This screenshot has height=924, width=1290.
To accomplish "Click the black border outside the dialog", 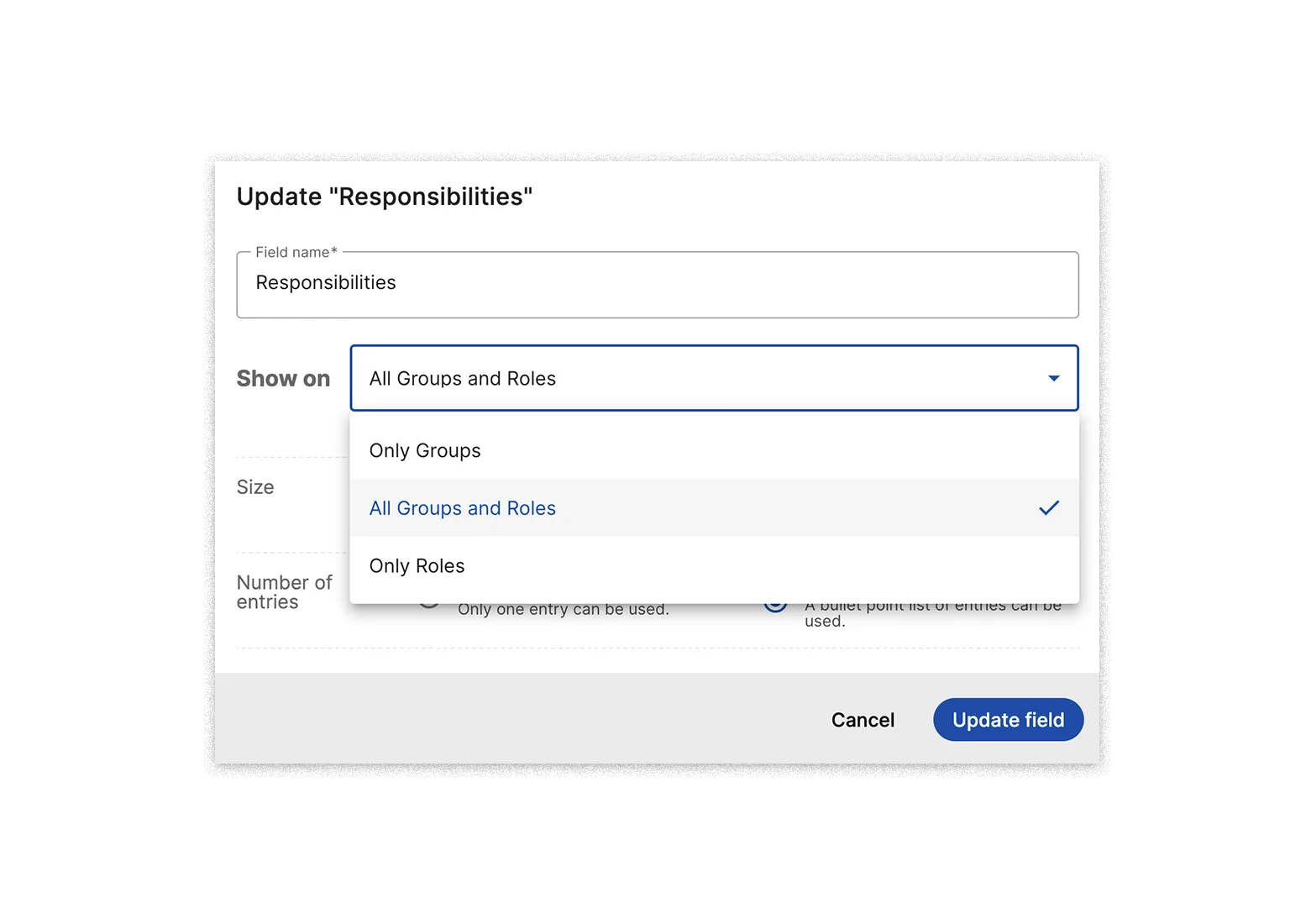I will coord(208,462).
